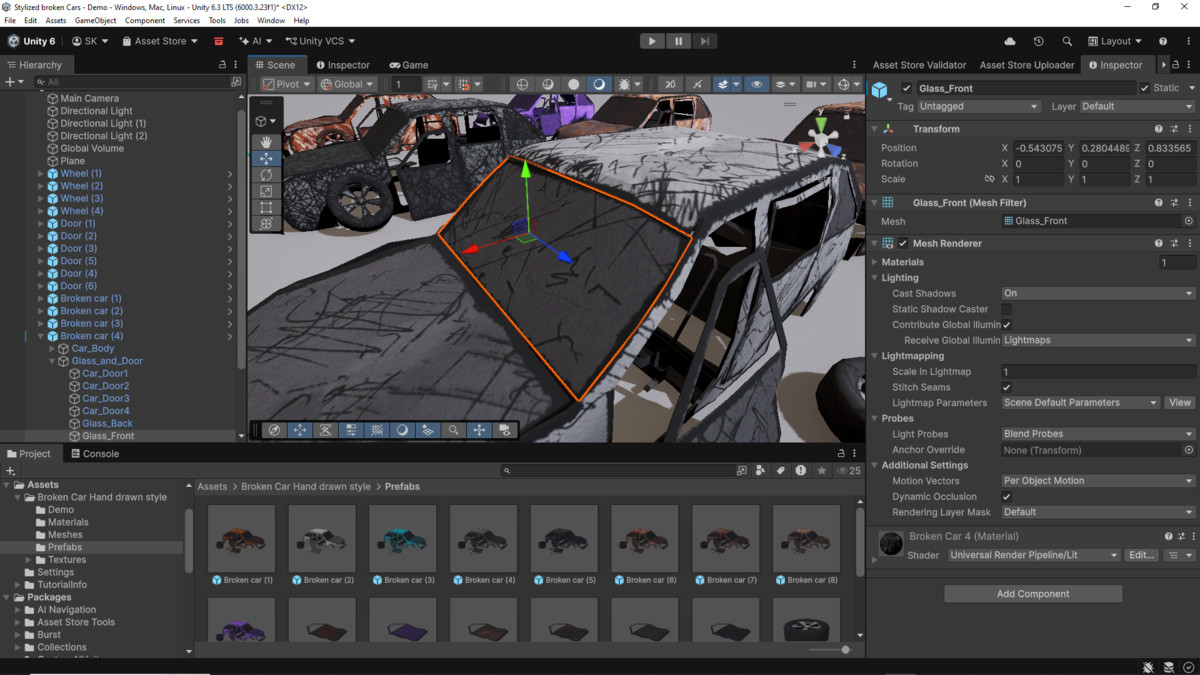Click the magnifier icon in bottom scene overlay

coord(453,430)
